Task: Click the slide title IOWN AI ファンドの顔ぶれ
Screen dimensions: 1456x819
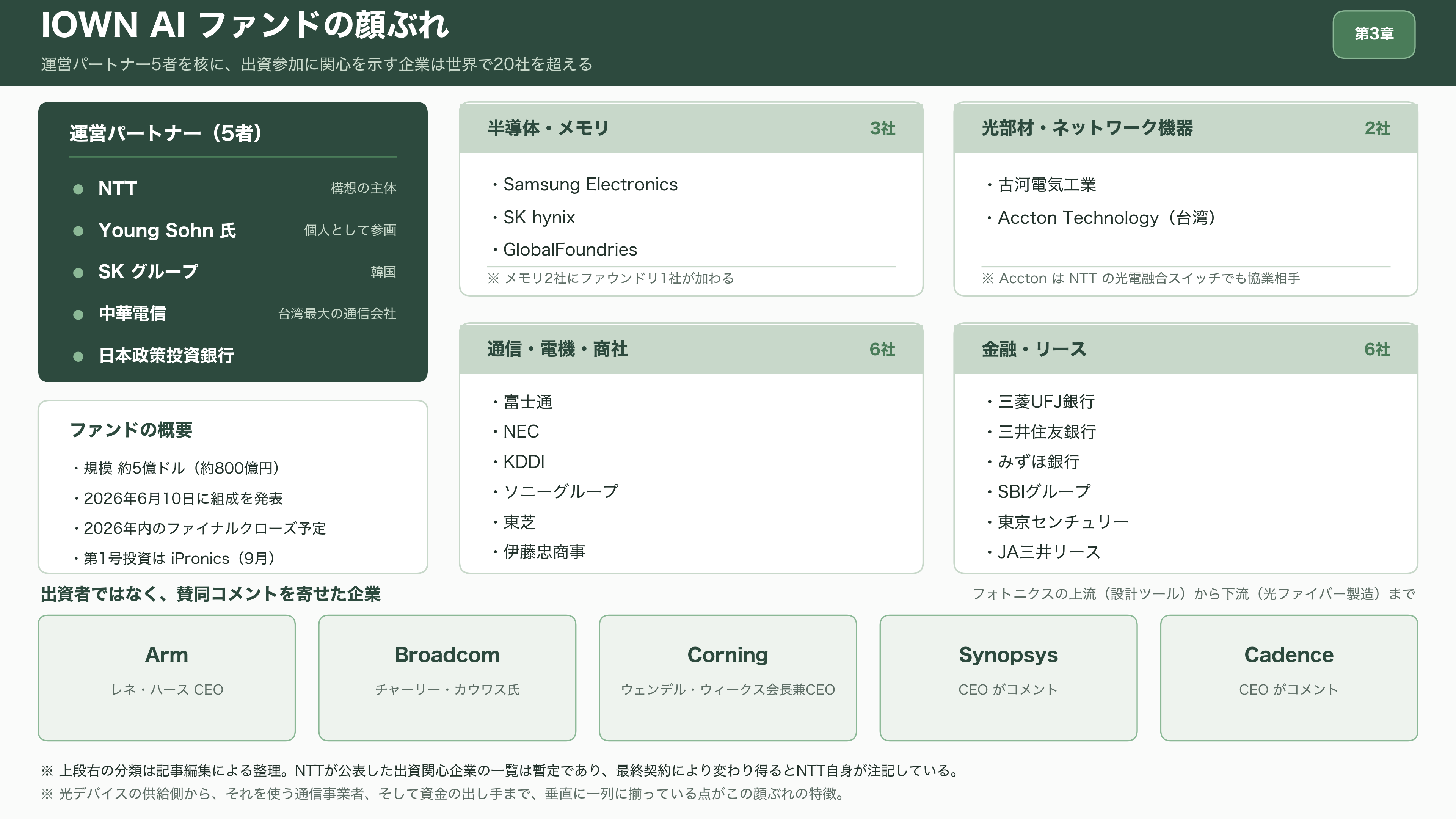Action: click(245, 25)
